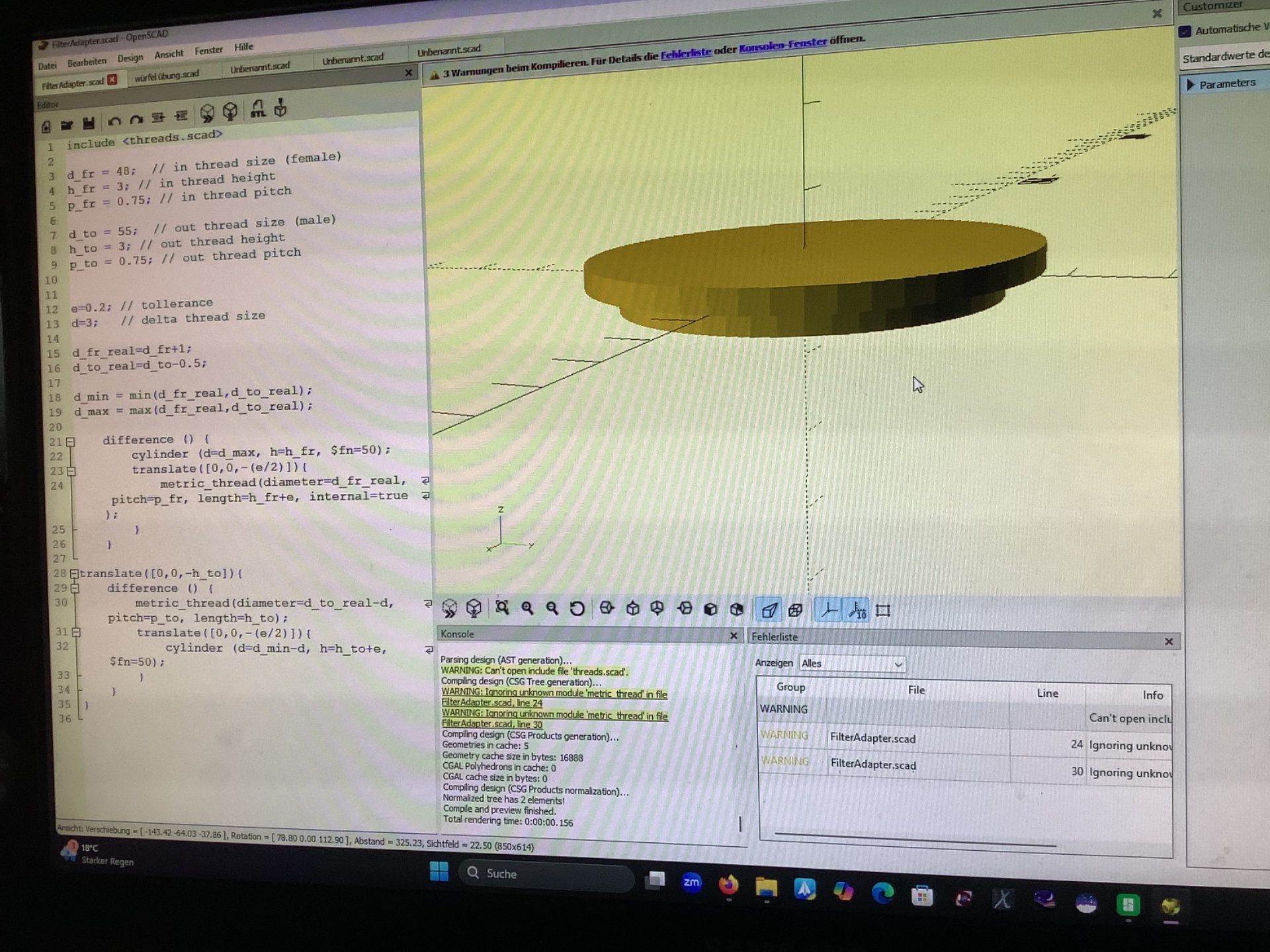Toggle the Show Scale Markers button

(x=857, y=610)
